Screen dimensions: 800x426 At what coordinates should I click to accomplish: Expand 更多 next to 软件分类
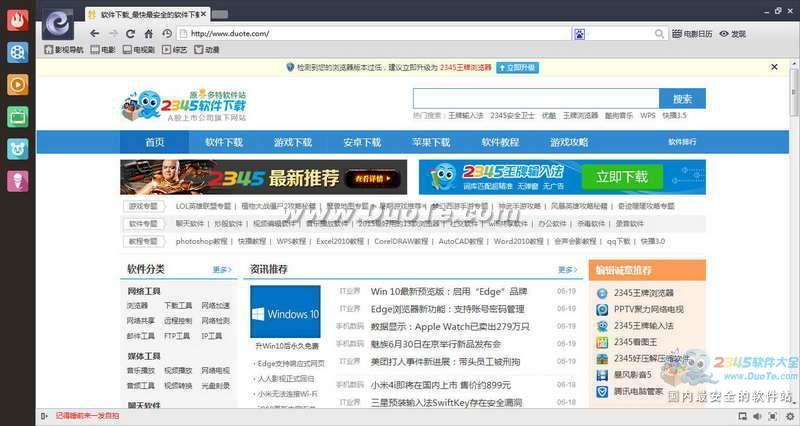222,269
